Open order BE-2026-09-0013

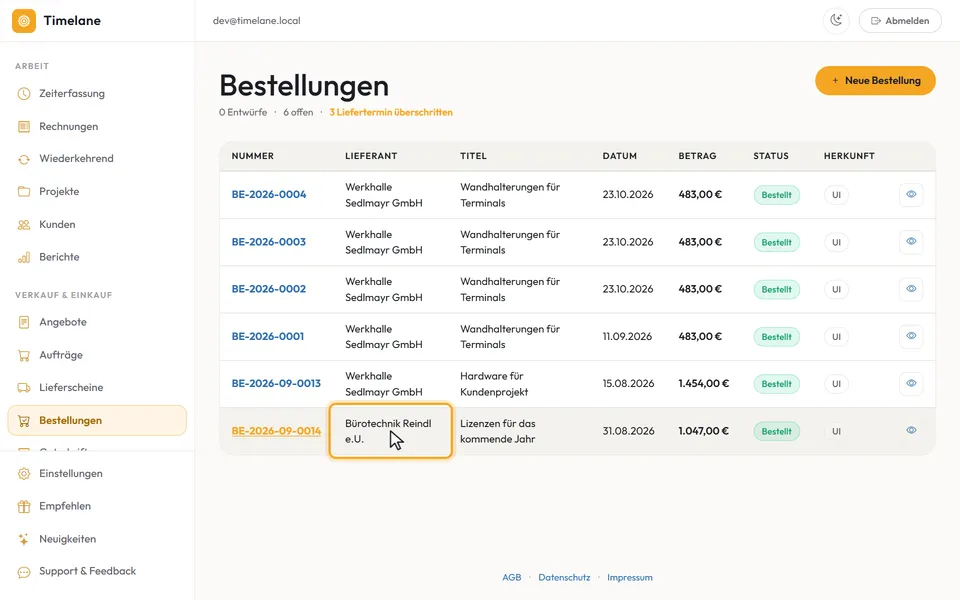pyautogui.click(x=276, y=384)
